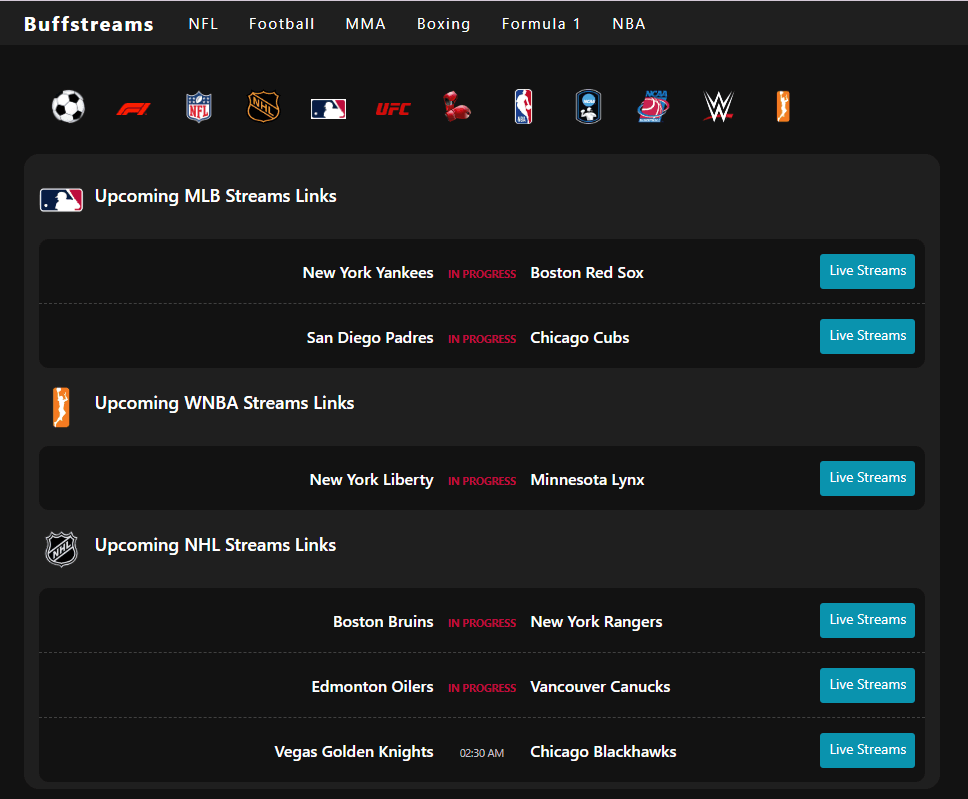
Task: Click the Minnesota Lynx team name
Action: (587, 480)
